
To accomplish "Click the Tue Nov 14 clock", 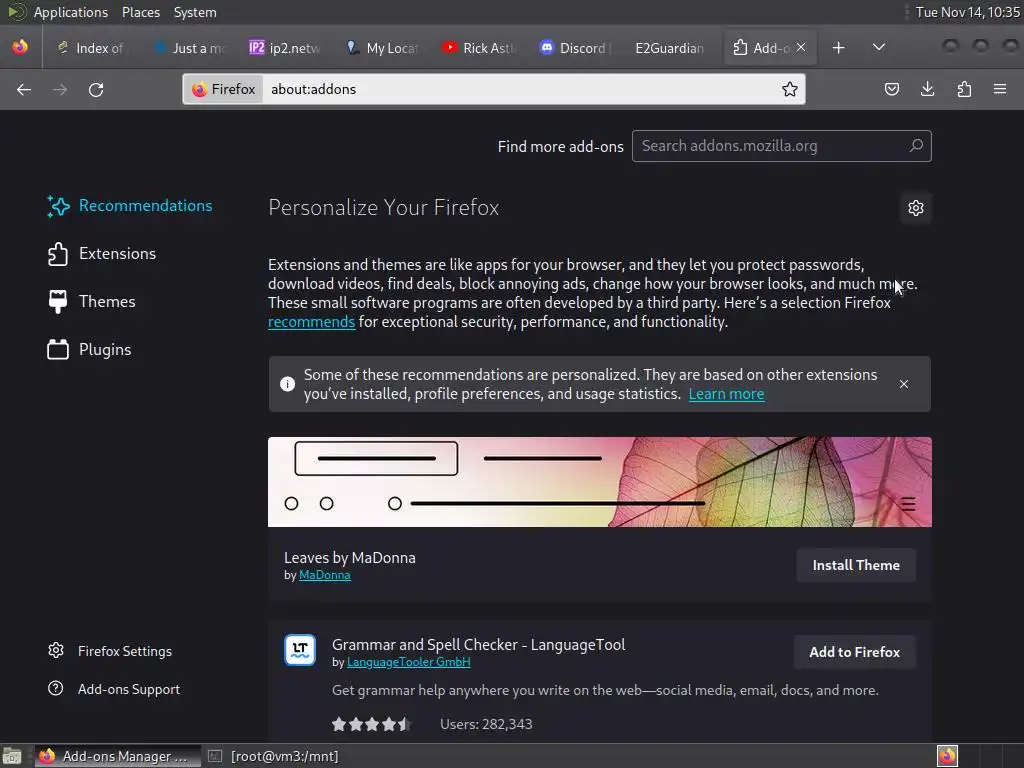I will (967, 12).
